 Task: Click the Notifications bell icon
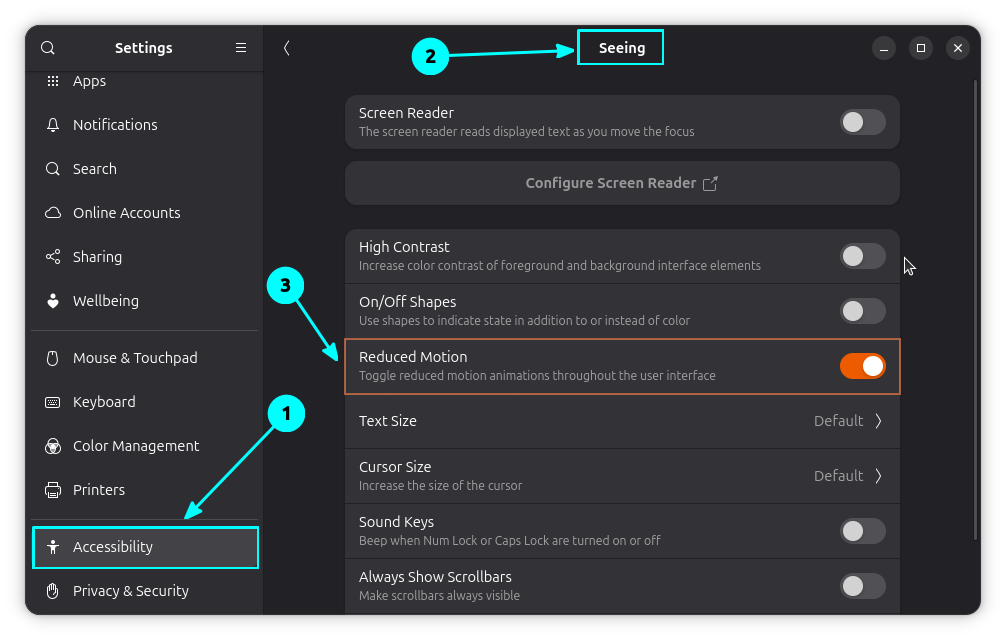(53, 125)
